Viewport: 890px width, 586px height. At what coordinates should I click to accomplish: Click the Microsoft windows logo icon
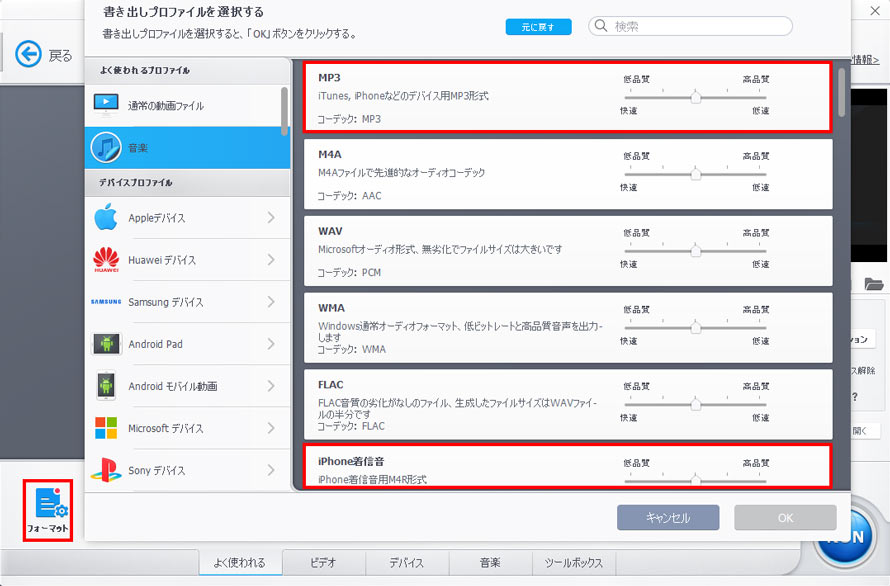pos(106,428)
